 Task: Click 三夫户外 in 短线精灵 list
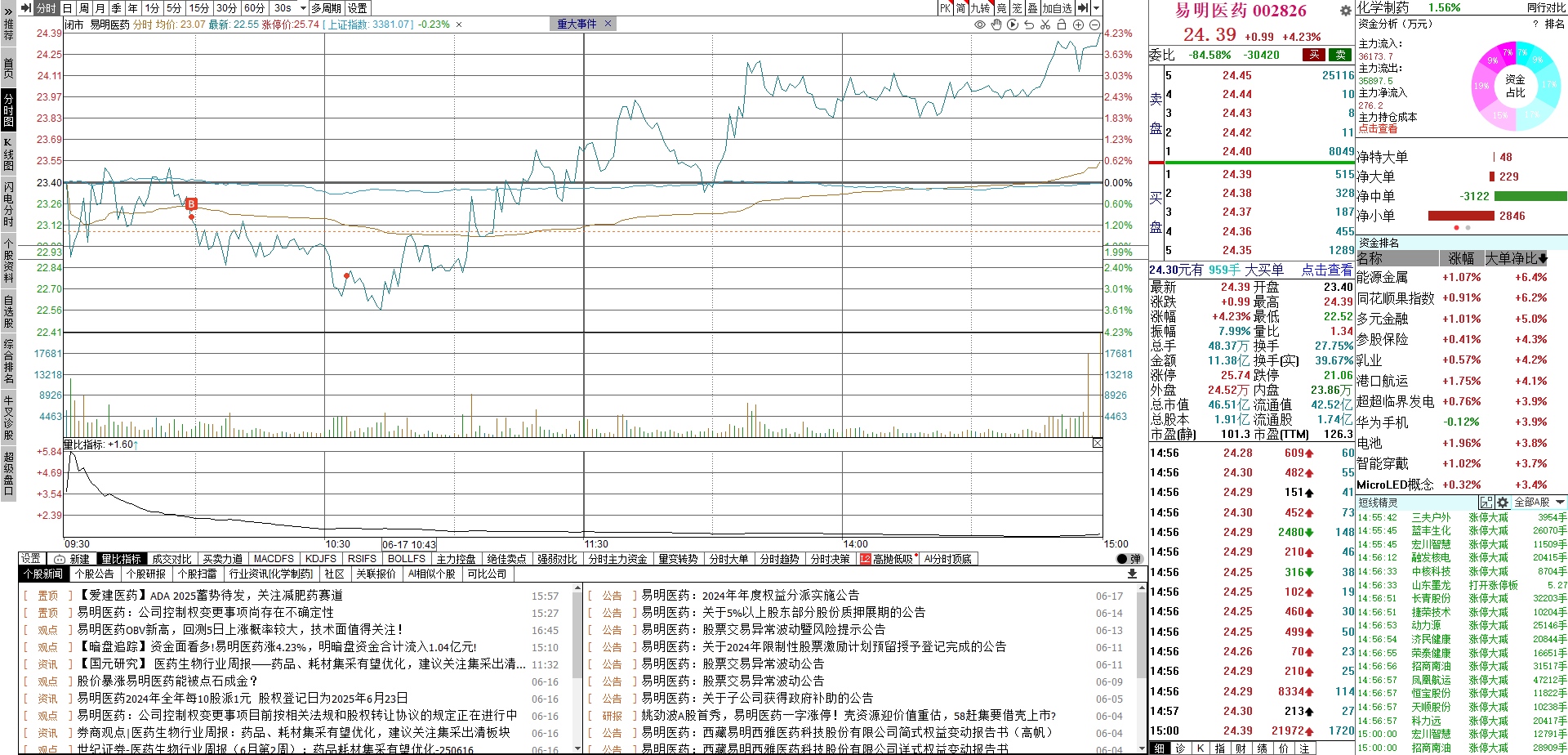tap(1431, 517)
